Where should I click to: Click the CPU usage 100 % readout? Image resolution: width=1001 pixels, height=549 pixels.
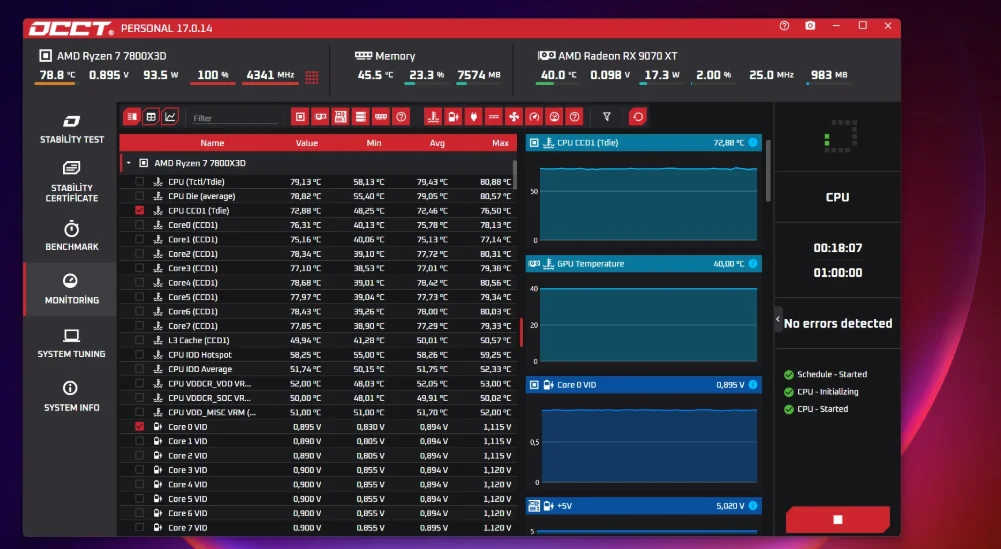coord(212,75)
